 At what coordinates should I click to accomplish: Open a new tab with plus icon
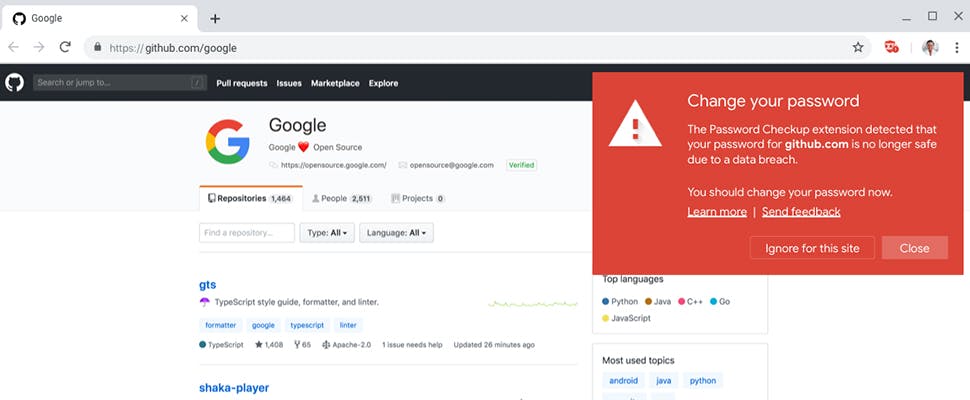215,19
